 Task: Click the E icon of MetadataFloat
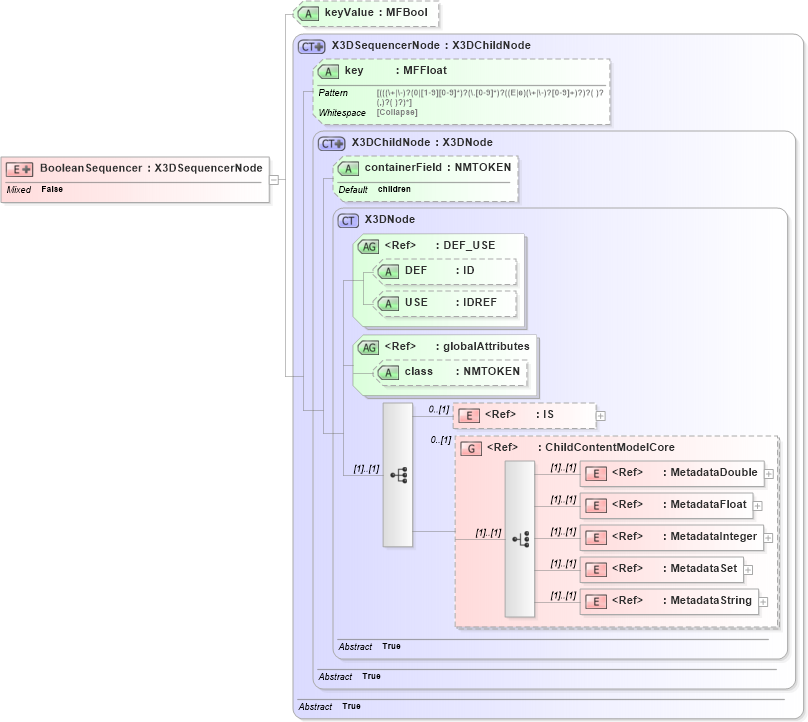pos(596,506)
